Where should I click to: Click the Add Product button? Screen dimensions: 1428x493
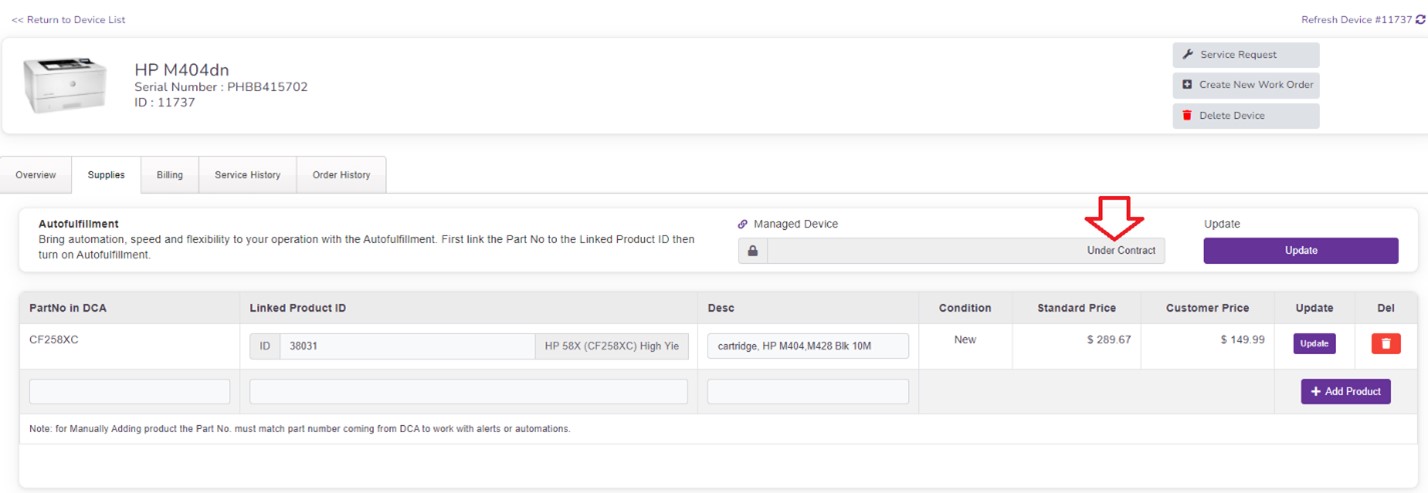[1345, 392]
